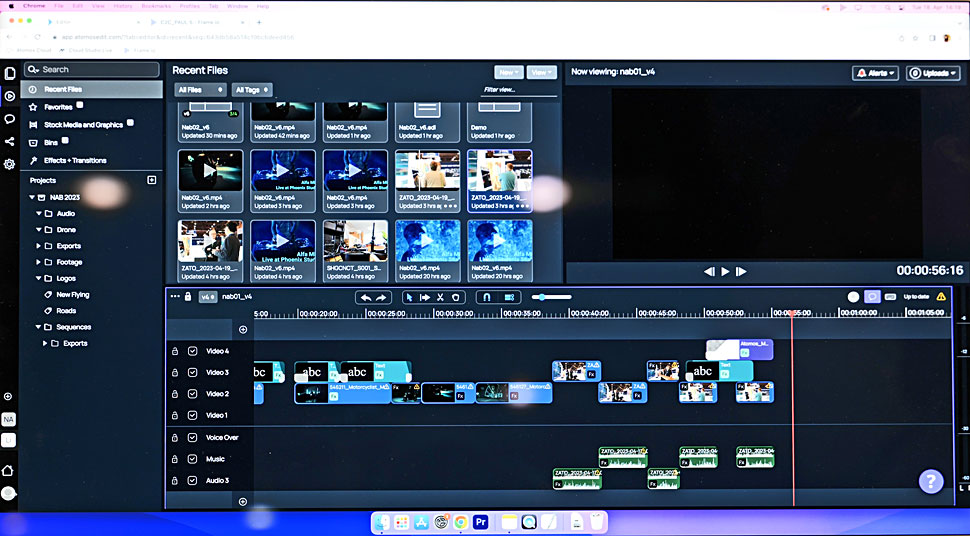Image resolution: width=970 pixels, height=536 pixels.
Task: Select Recent Files in sidebar
Action: (x=92, y=89)
